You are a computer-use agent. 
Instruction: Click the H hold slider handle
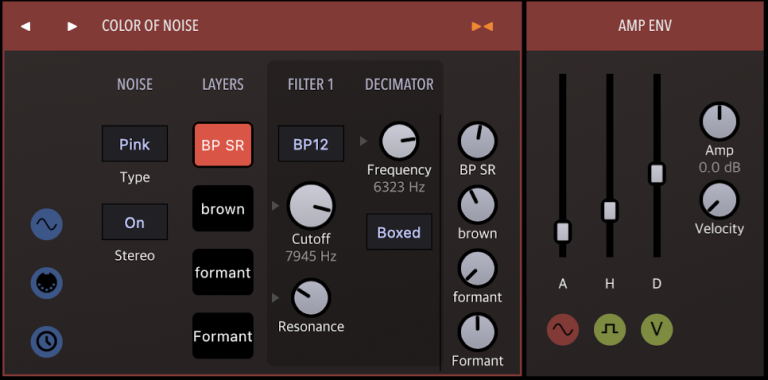[x=610, y=211]
